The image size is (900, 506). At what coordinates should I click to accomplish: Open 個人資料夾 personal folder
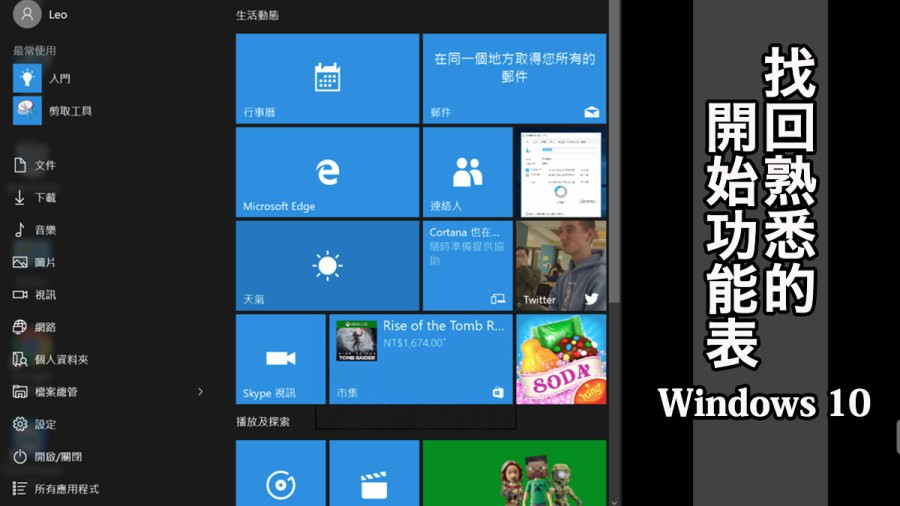click(51, 360)
